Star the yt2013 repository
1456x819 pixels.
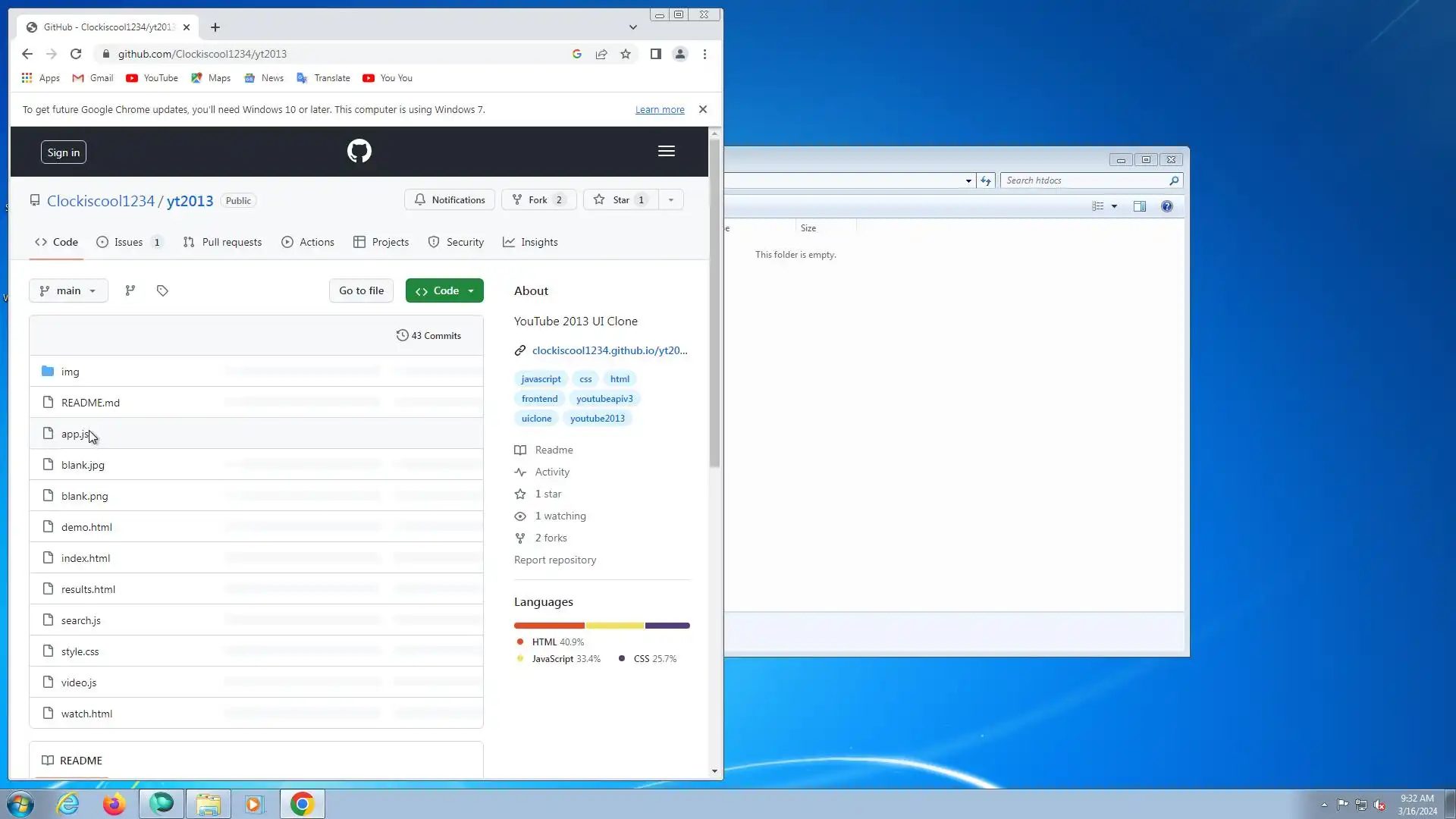tap(620, 200)
